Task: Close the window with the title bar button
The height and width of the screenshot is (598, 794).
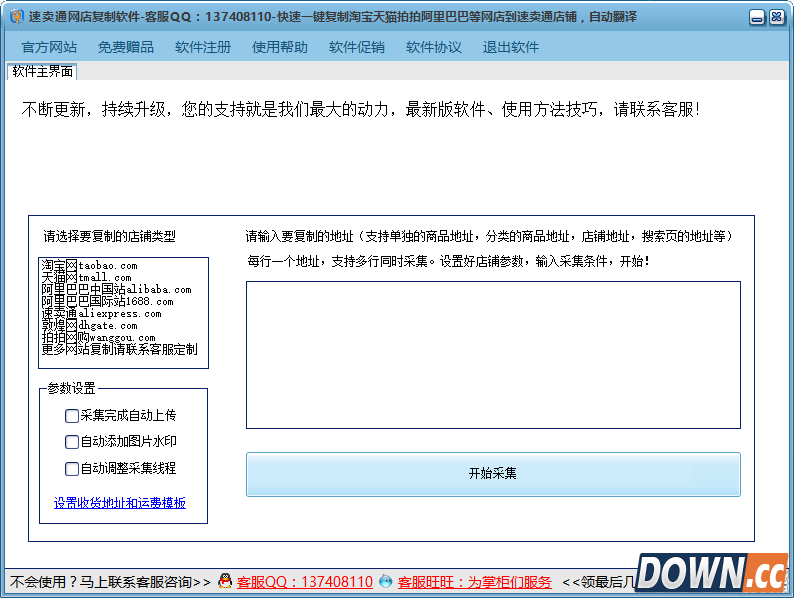Action: point(776,18)
